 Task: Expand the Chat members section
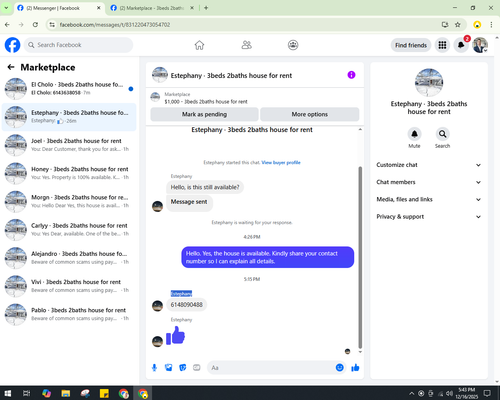(x=429, y=182)
